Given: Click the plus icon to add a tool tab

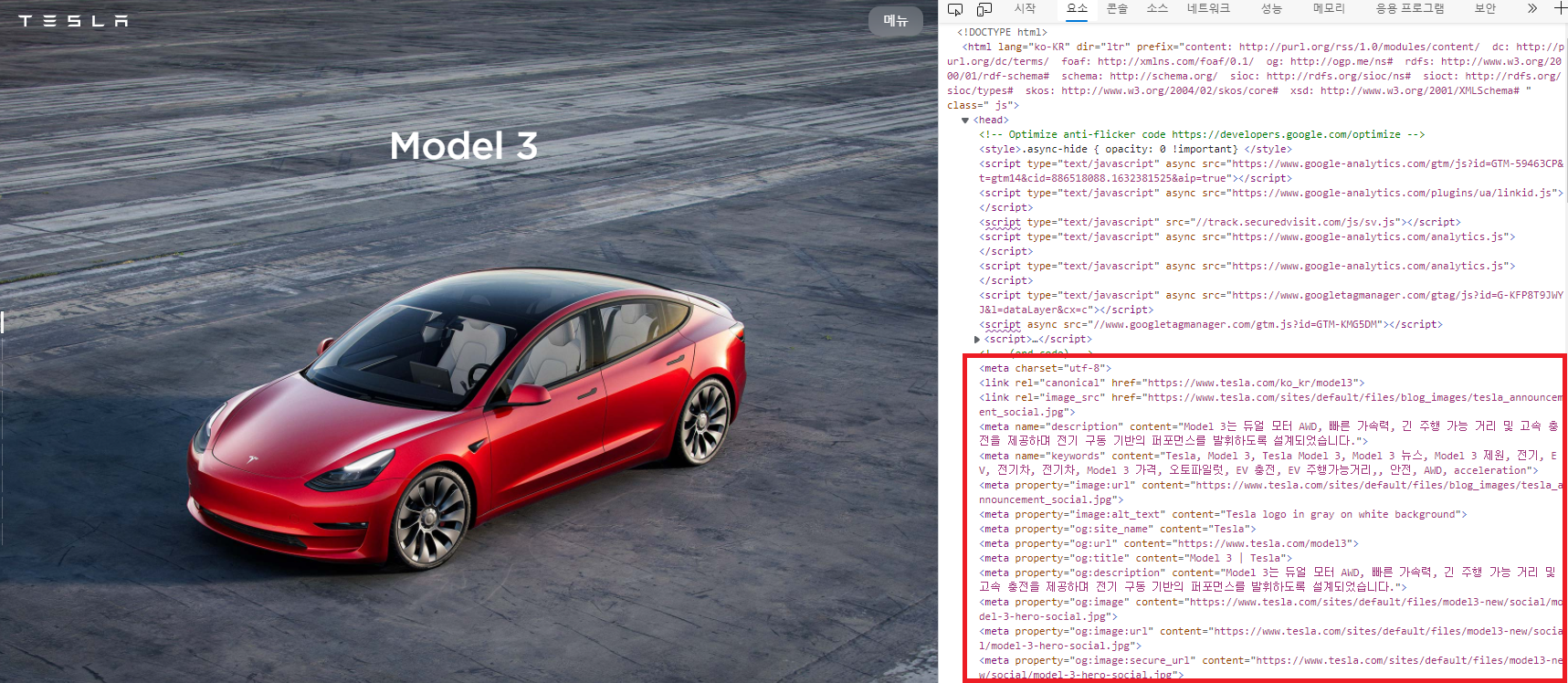Looking at the screenshot, I should point(1560,8).
